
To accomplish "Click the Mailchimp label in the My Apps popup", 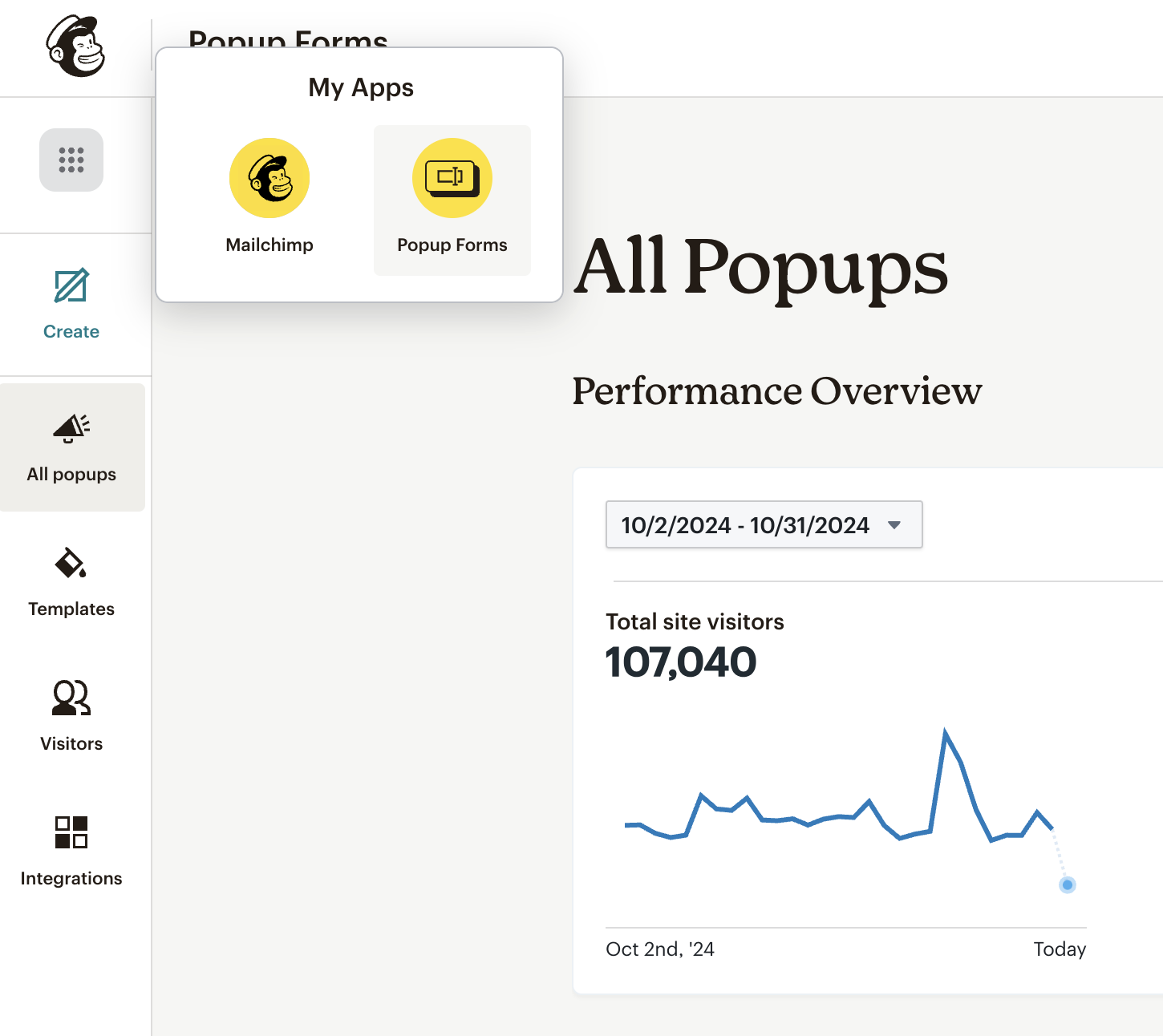I will 269,245.
